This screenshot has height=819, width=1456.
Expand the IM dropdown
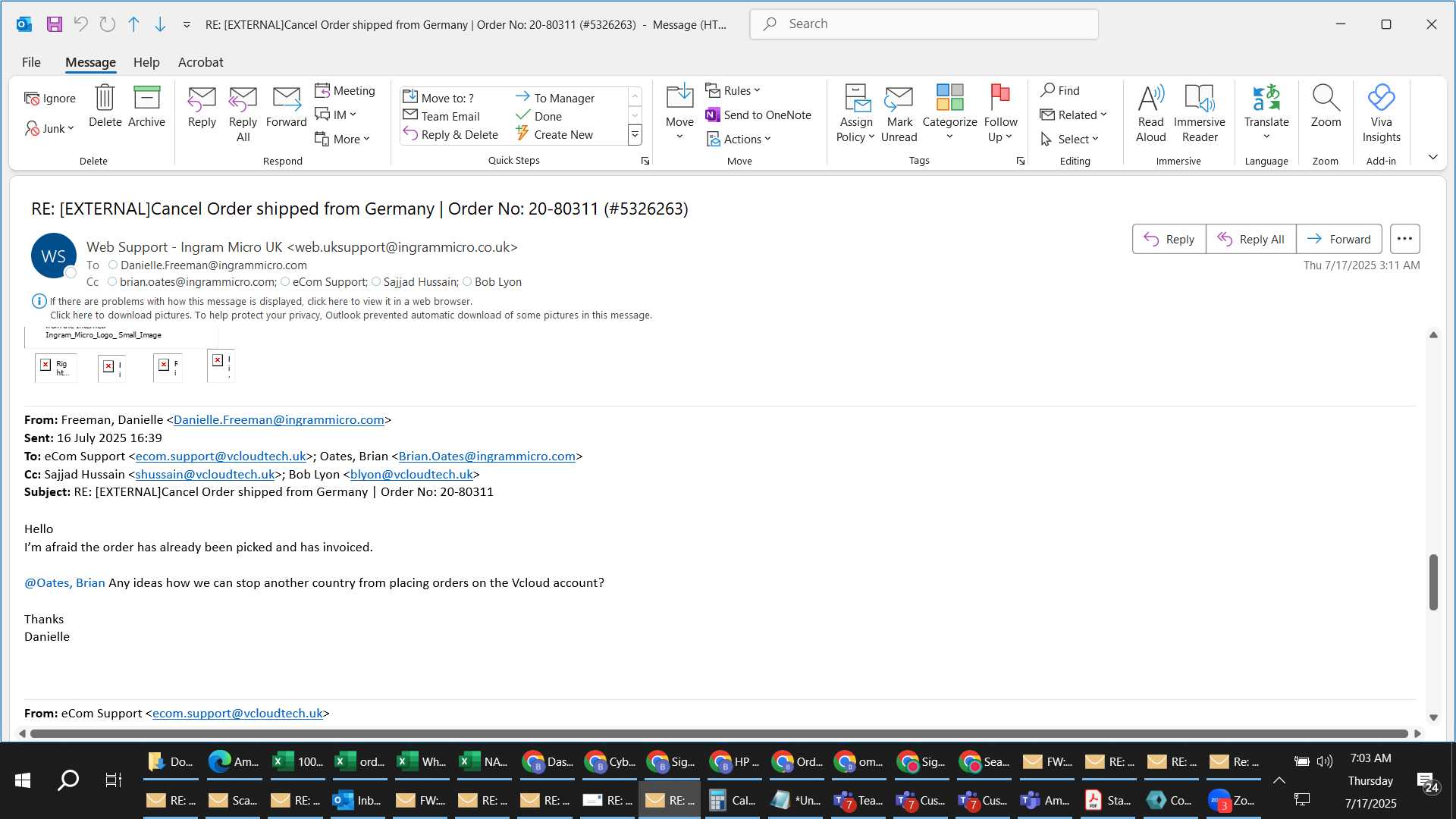point(336,115)
